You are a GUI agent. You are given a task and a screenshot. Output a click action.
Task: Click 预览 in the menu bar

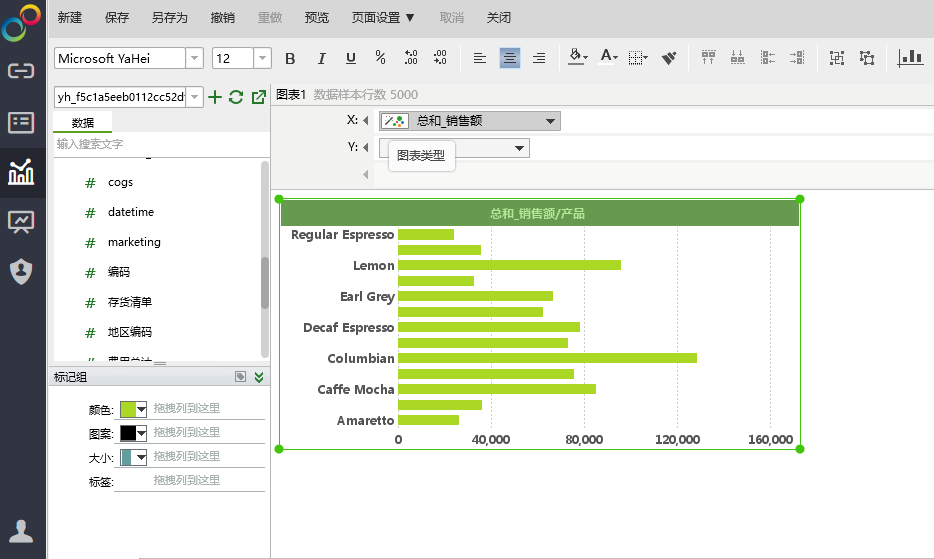(317, 18)
